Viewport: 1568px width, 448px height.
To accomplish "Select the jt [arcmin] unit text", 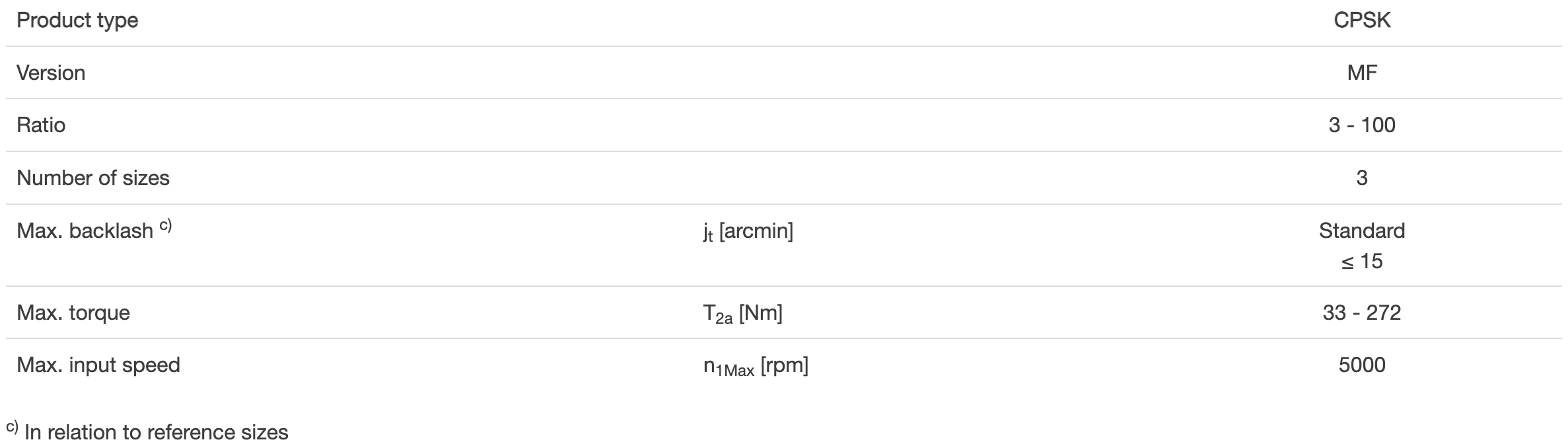I will 748,231.
